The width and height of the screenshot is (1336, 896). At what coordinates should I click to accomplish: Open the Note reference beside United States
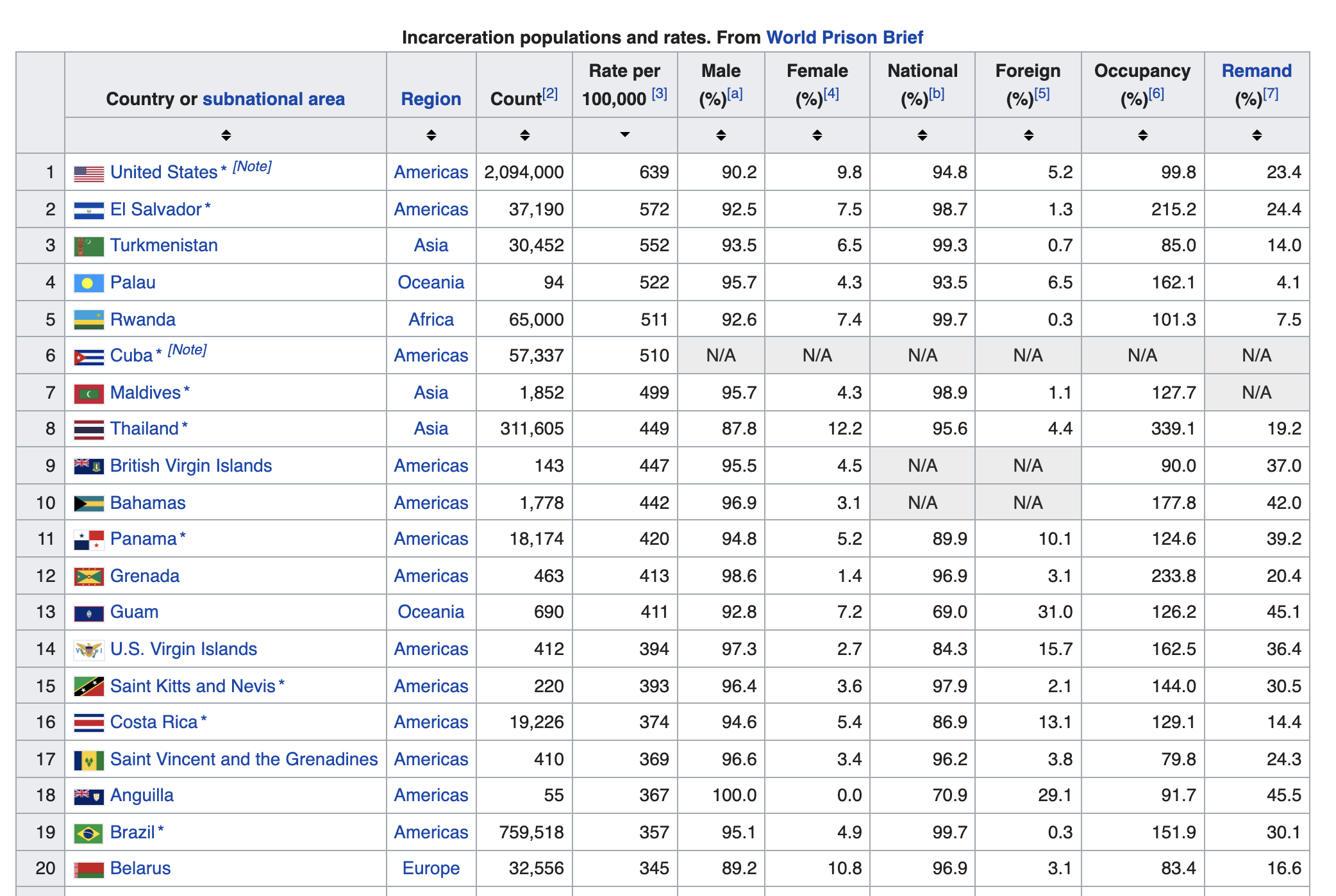click(x=252, y=167)
